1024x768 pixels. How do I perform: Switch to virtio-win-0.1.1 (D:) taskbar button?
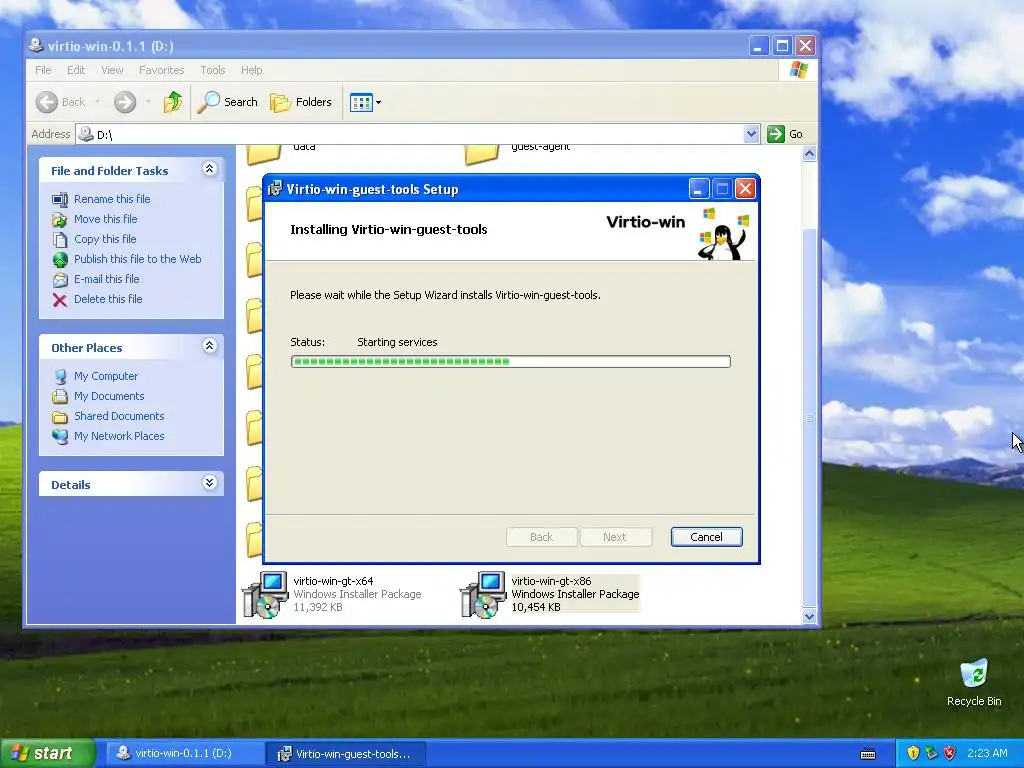(x=184, y=753)
